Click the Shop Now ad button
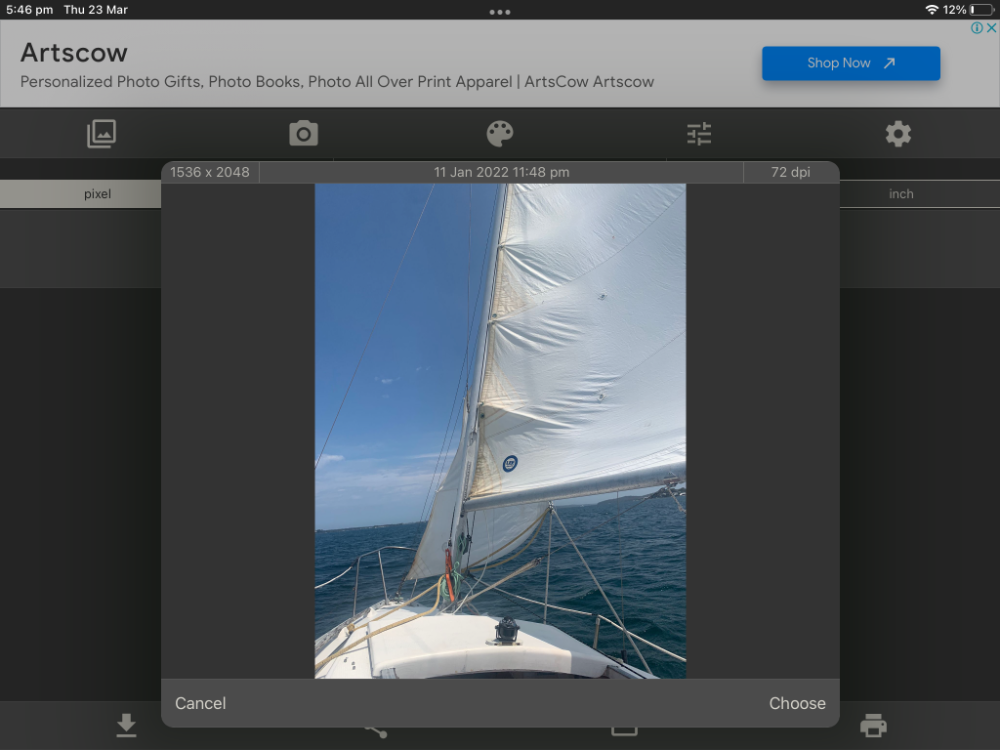This screenshot has height=750, width=1000. 850,63
